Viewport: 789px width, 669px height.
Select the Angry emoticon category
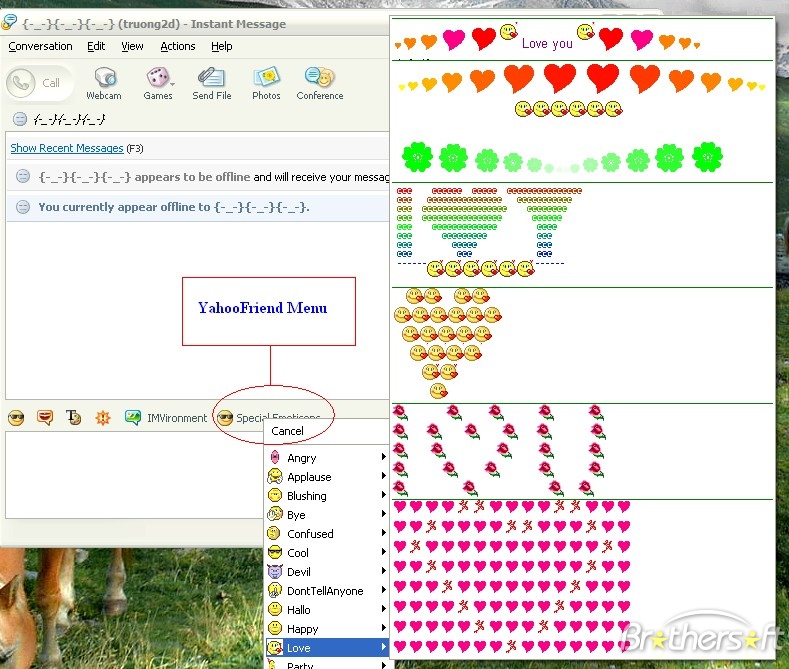coord(327,458)
